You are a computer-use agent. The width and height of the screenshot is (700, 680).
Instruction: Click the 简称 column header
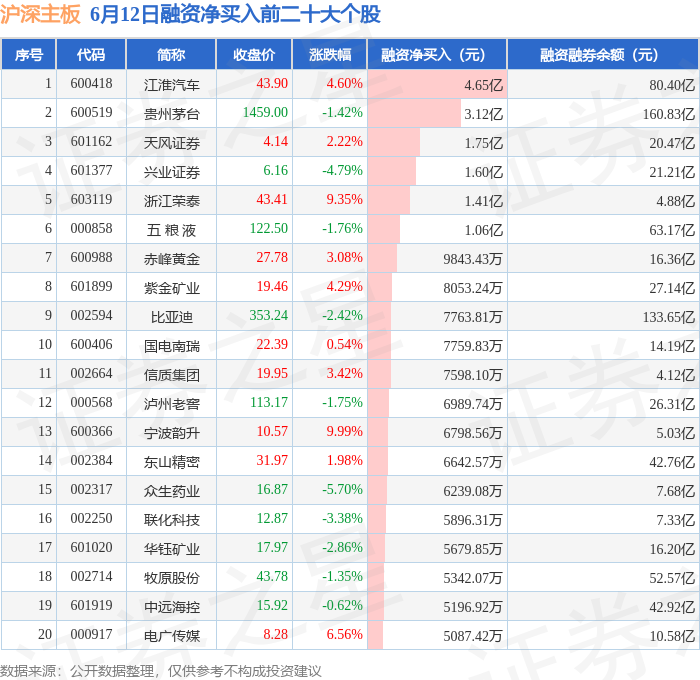tap(171, 54)
